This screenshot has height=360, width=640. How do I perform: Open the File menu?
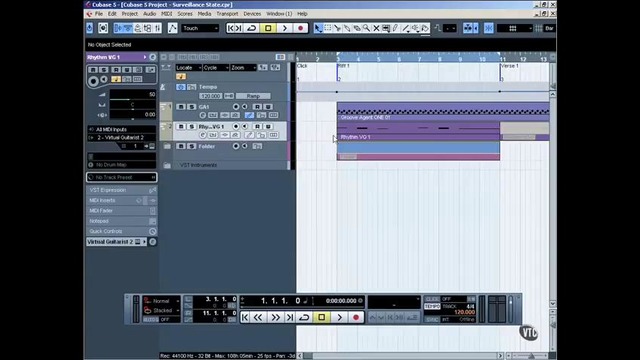98,13
